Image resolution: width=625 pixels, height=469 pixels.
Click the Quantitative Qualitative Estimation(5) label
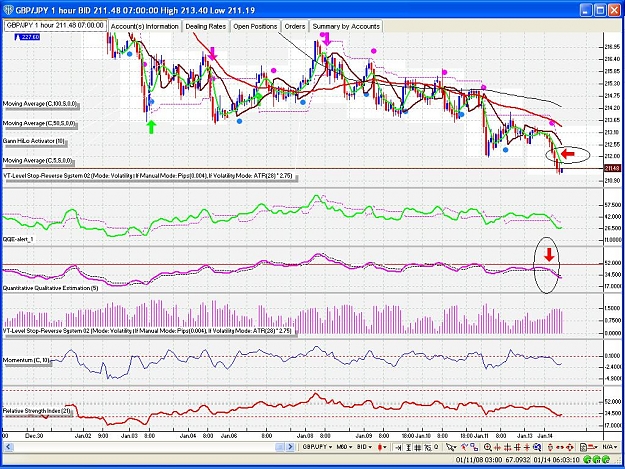(50, 288)
